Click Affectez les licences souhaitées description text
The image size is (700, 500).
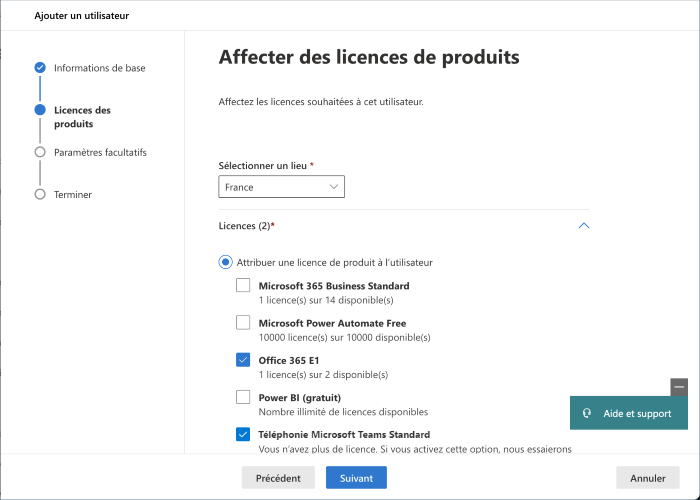tap(321, 102)
